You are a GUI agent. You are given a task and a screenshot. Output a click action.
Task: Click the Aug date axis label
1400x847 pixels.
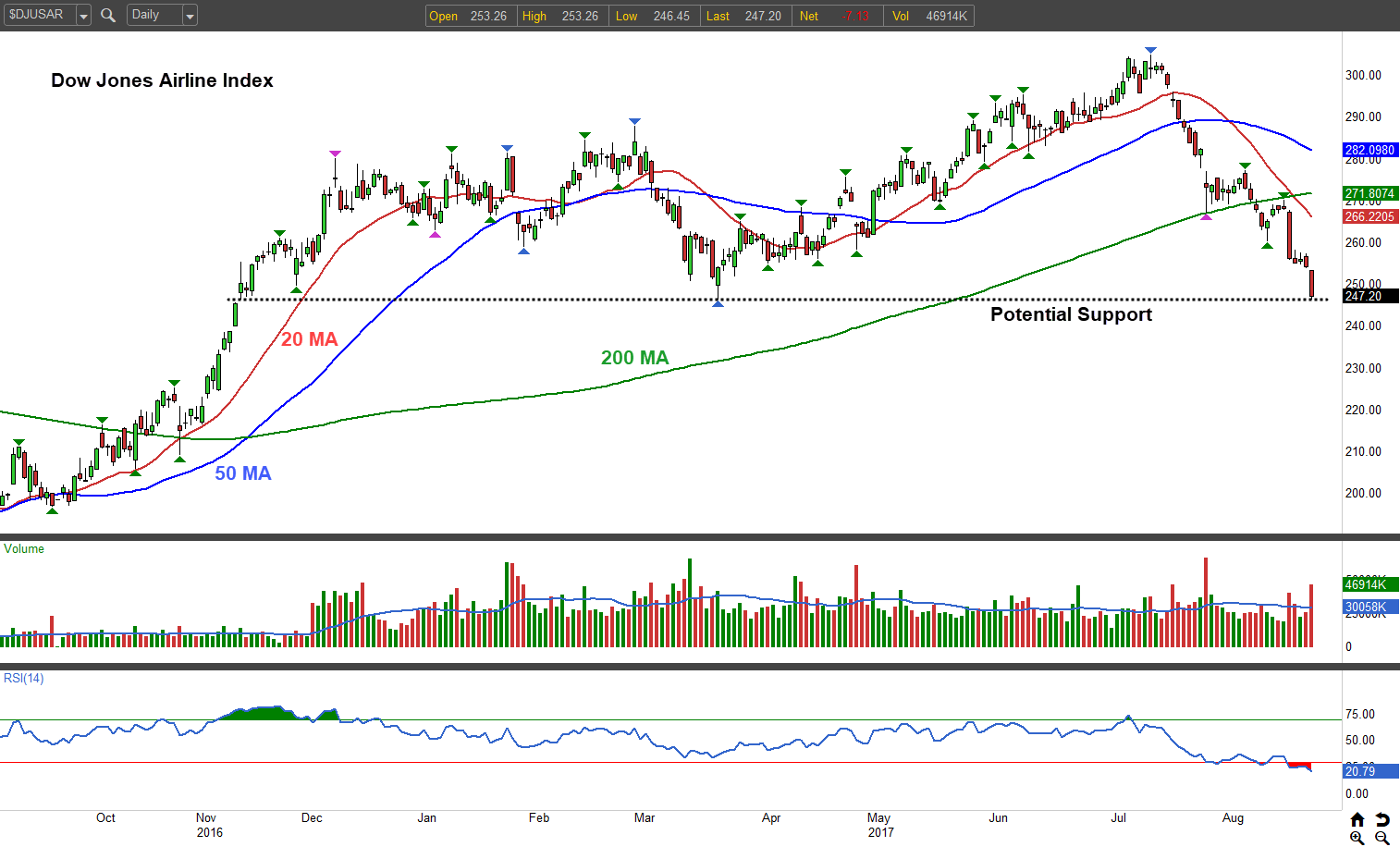1233,817
